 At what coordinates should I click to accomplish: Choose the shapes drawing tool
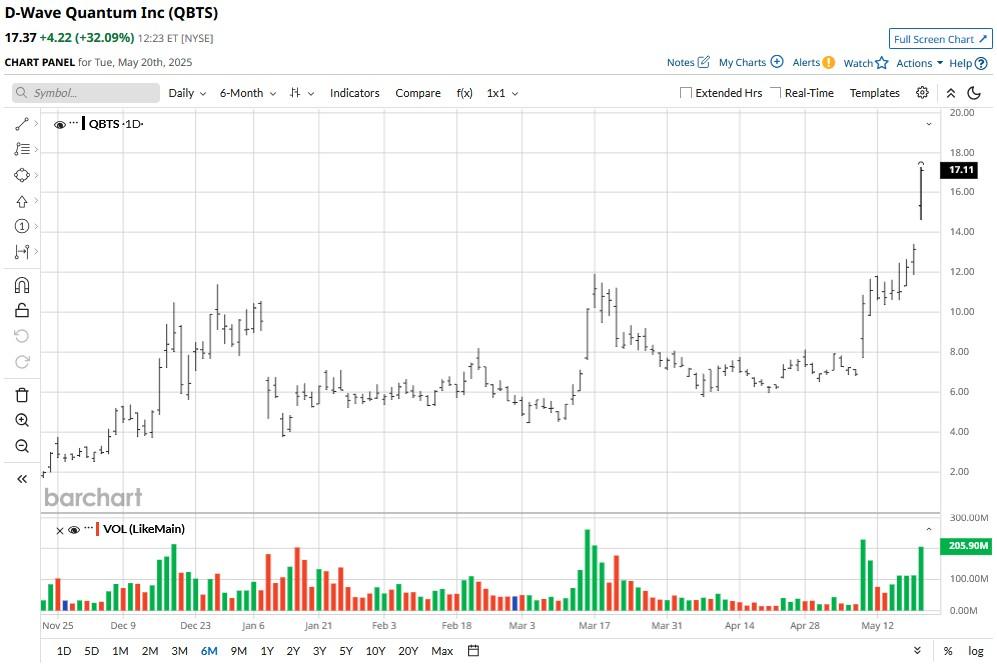tap(22, 175)
